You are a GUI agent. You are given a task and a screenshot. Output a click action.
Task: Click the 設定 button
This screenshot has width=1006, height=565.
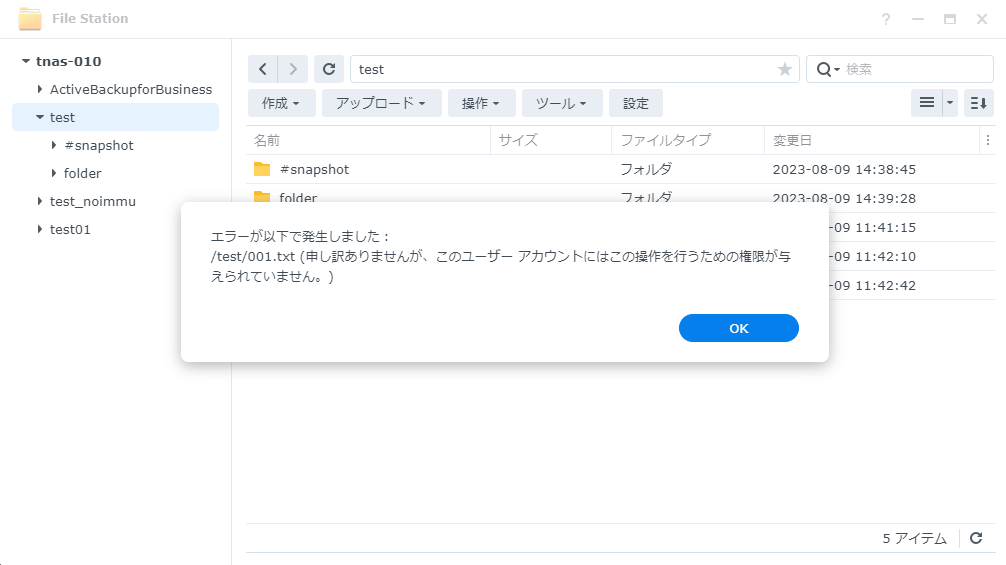[x=636, y=103]
